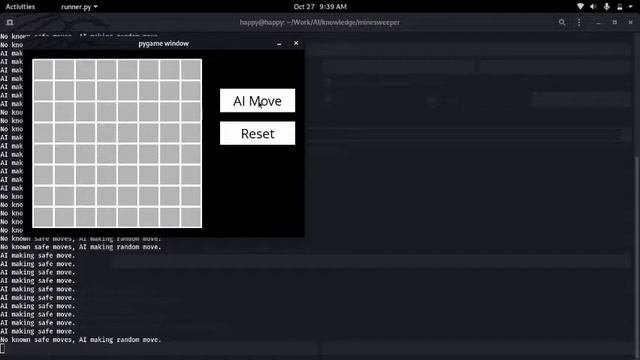The width and height of the screenshot is (640, 360).
Task: Maximize the terminal window
Action: 615,22
